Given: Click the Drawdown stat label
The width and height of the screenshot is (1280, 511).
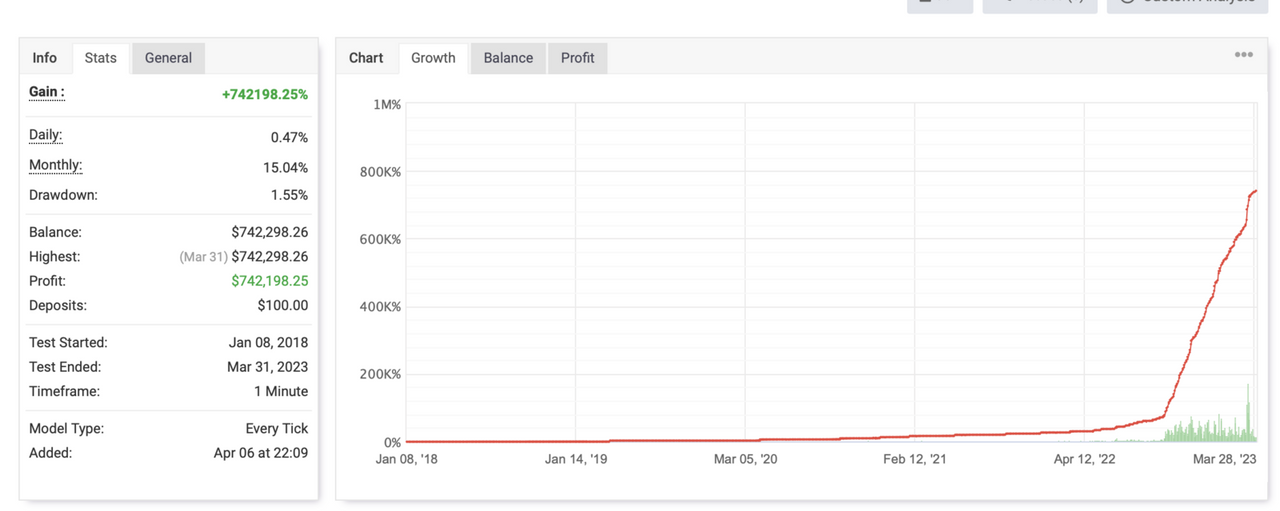Looking at the screenshot, I should [x=63, y=195].
